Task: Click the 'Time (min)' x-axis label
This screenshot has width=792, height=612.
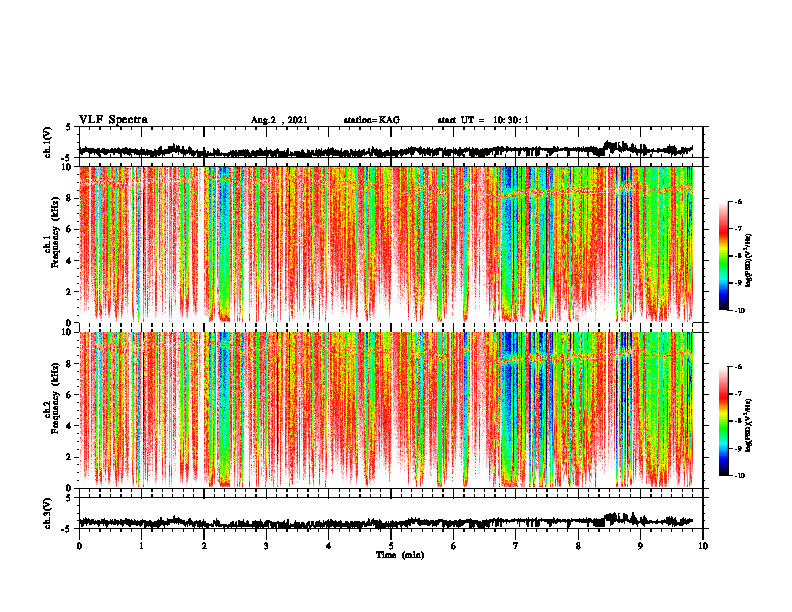Action: click(400, 555)
